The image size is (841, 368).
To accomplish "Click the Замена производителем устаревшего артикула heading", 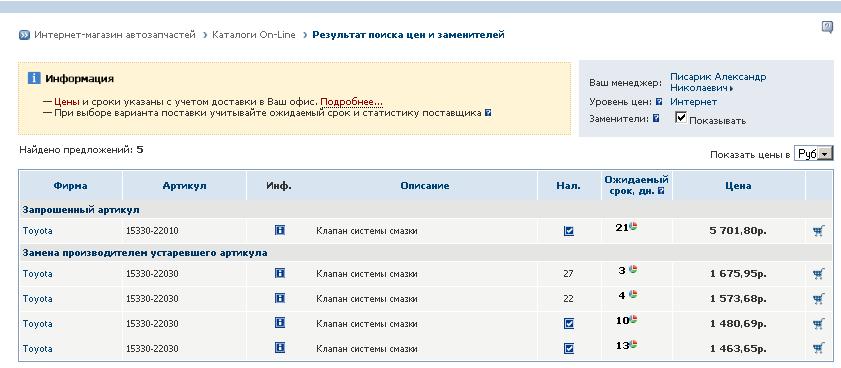I will [145, 253].
